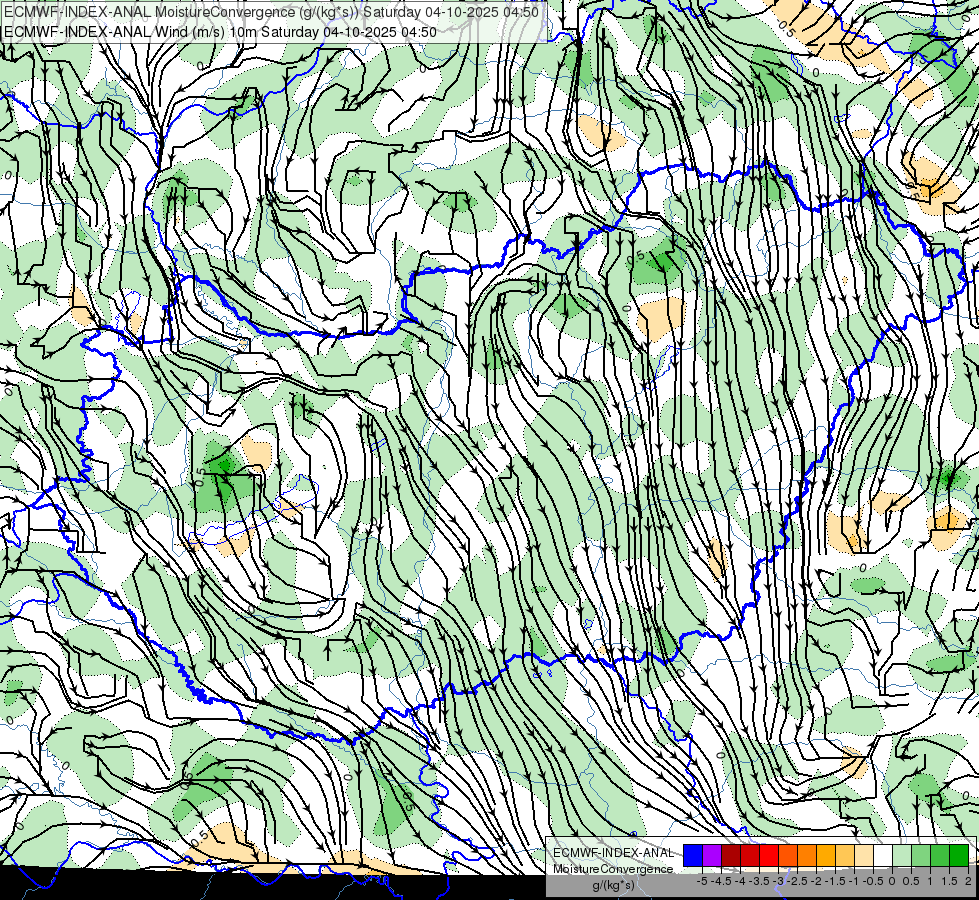This screenshot has height=900, width=979.
Task: Click the -4.5 tick label on the color scale
Action: [721, 881]
